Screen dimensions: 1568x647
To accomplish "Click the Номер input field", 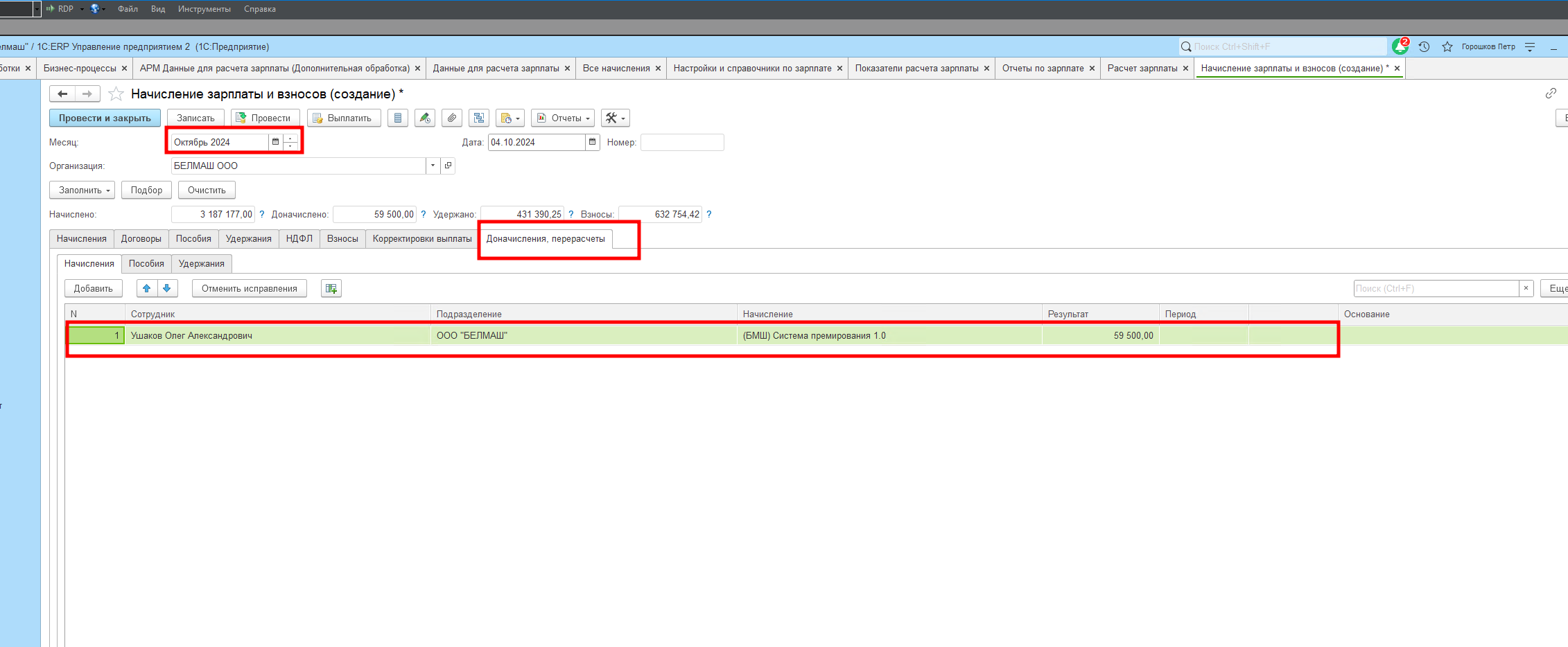I will click(682, 143).
